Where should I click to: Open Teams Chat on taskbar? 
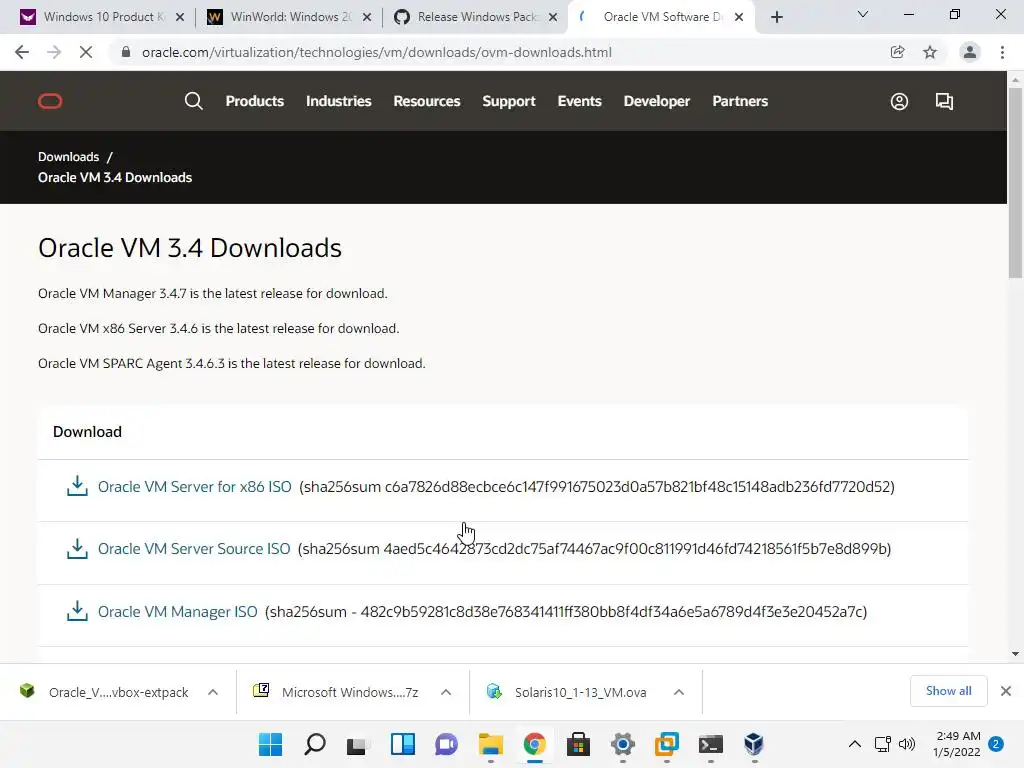click(447, 744)
